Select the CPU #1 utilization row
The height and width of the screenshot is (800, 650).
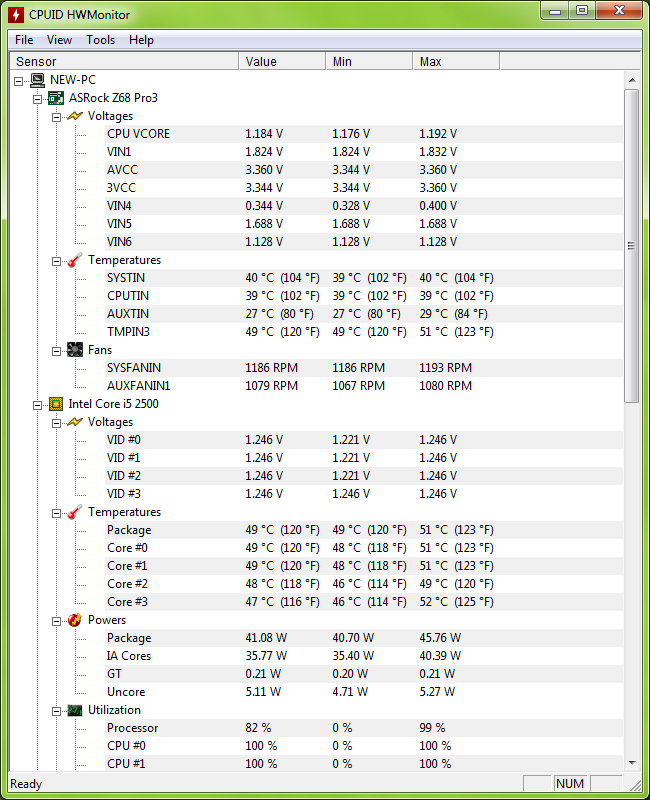click(x=364, y=764)
